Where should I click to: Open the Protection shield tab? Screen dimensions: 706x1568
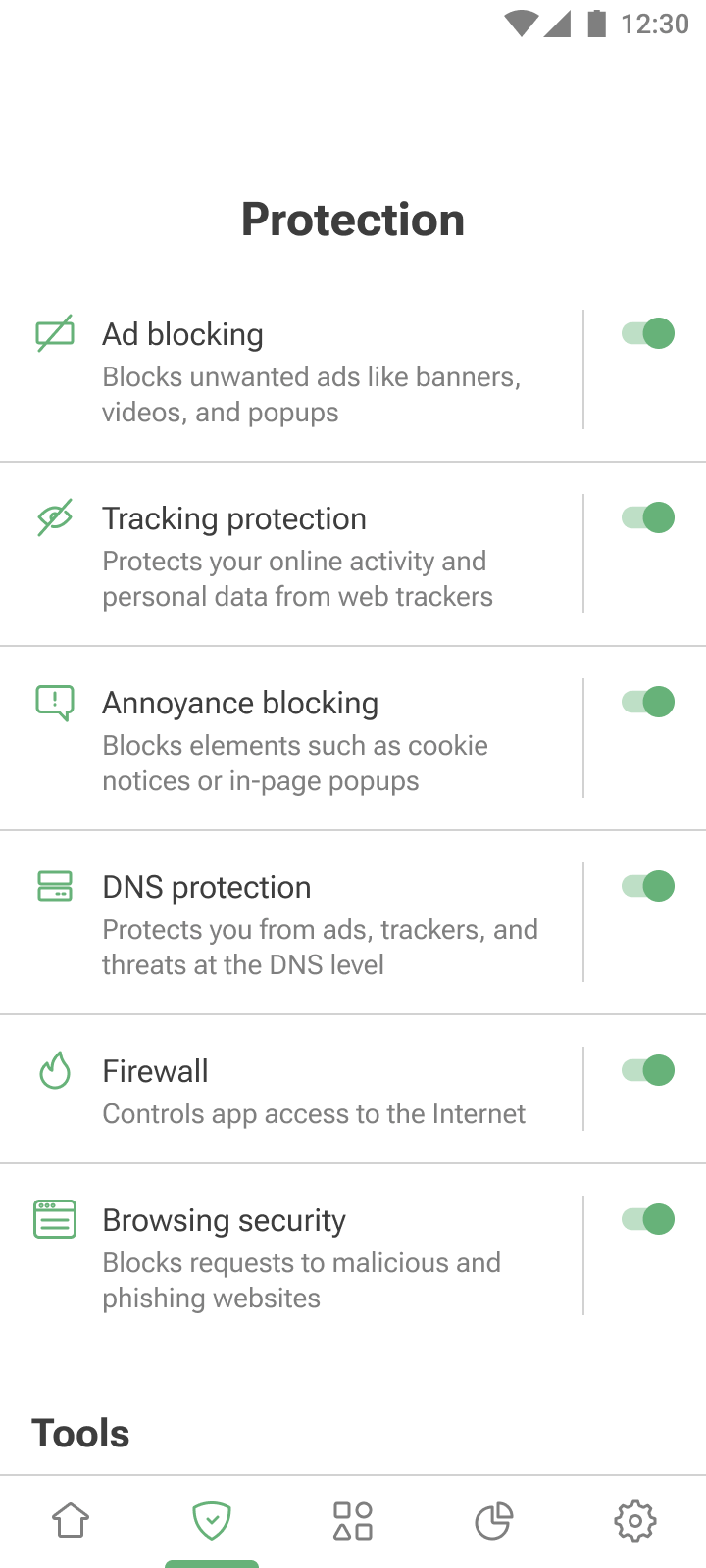point(212,1521)
